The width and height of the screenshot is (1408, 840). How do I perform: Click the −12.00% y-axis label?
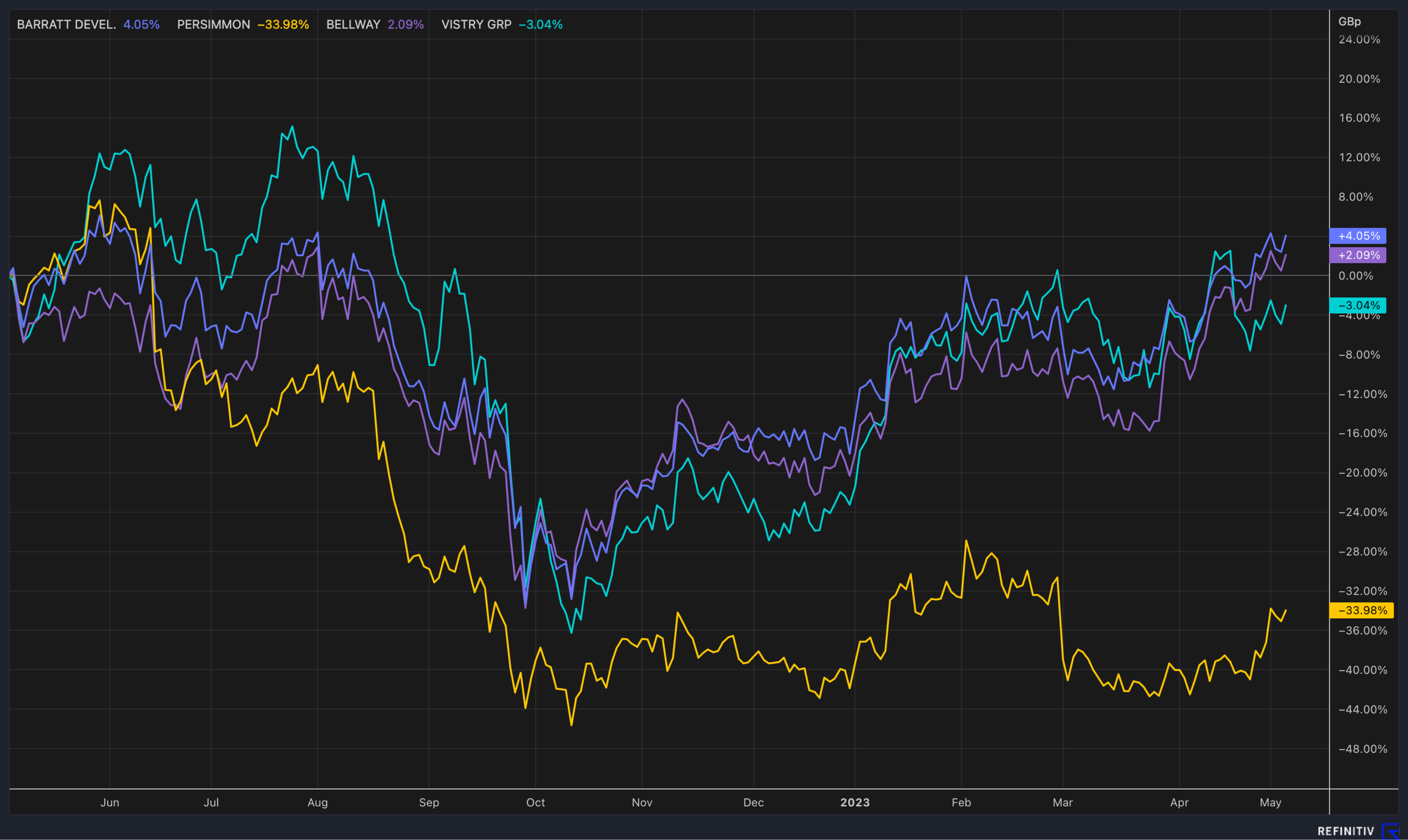point(1363,394)
